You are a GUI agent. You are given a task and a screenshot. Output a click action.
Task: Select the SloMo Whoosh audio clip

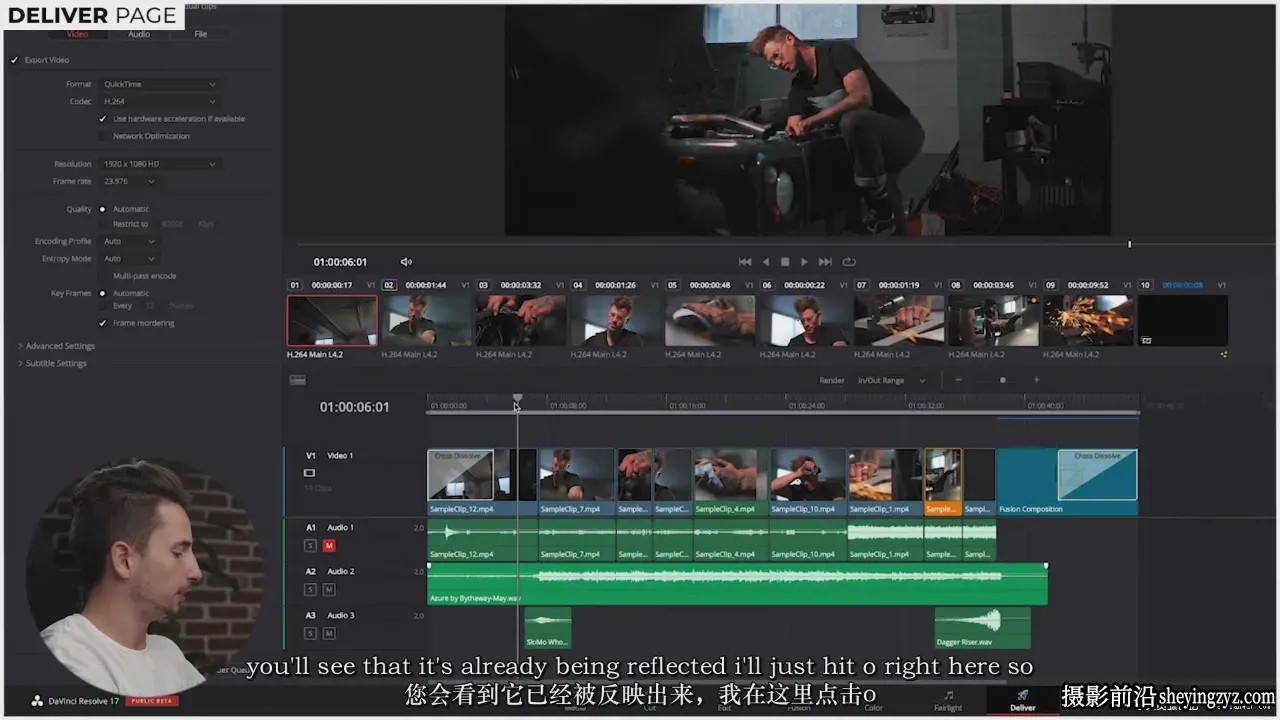pyautogui.click(x=548, y=627)
